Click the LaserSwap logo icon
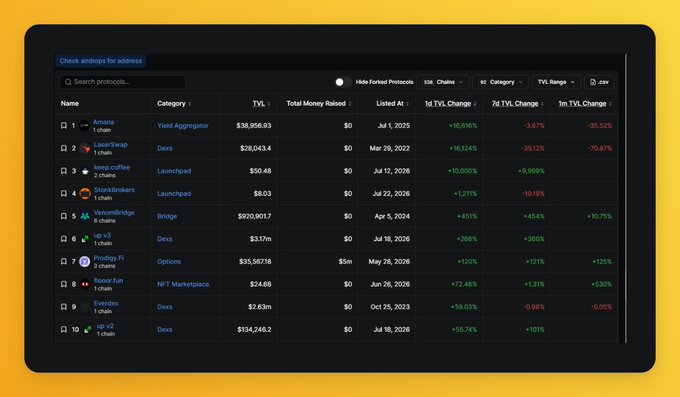Screen dimensions: 680x397 coord(85,148)
